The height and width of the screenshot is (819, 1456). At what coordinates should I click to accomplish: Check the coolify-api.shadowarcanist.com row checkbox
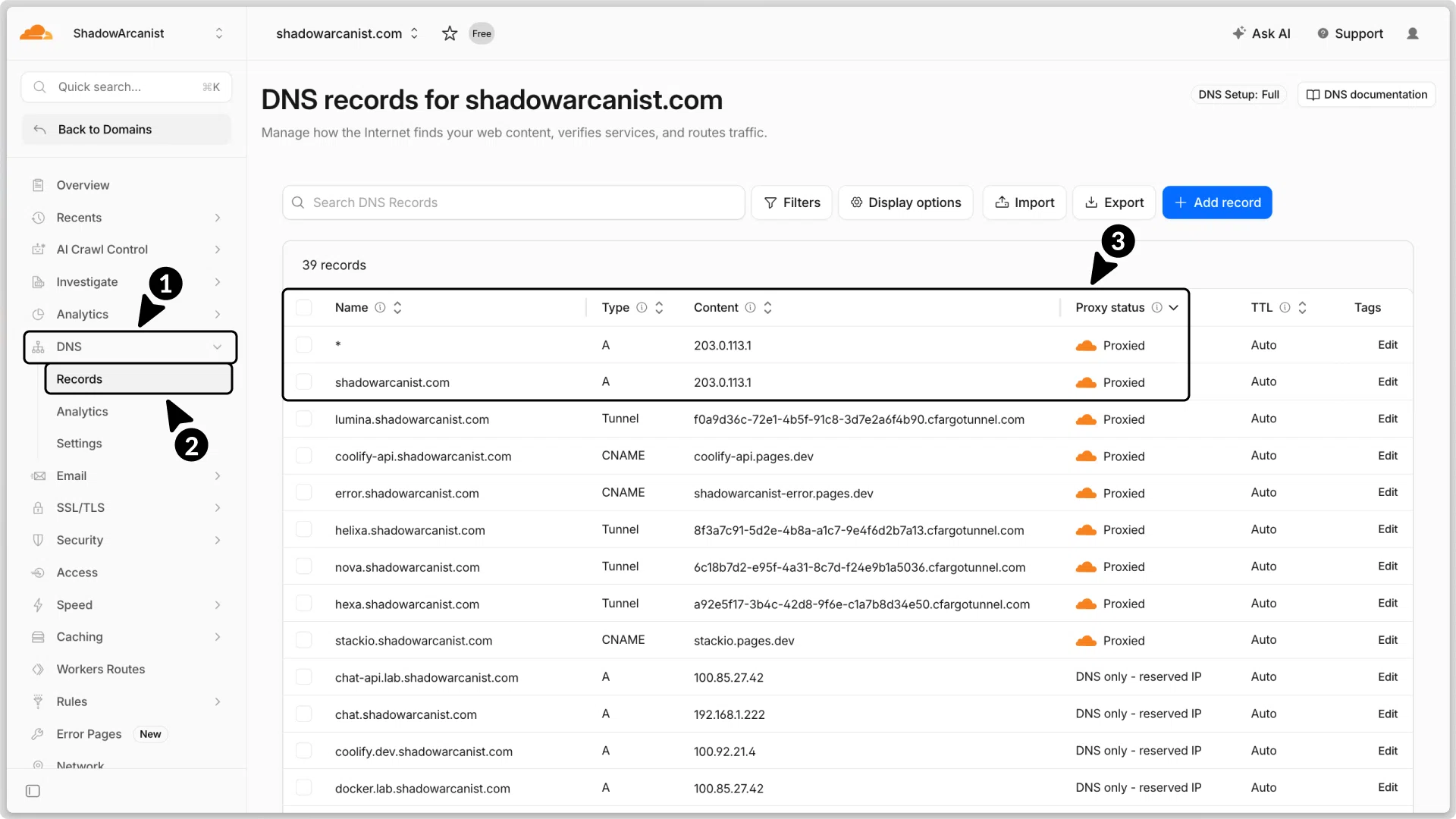[x=304, y=456]
